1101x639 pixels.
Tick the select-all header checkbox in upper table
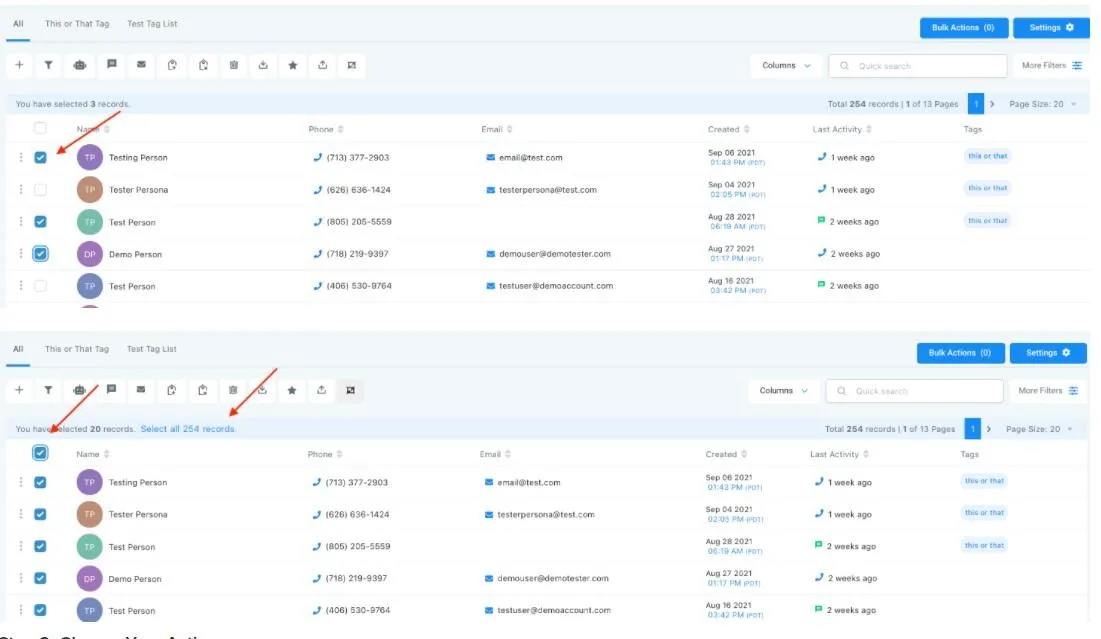point(41,128)
